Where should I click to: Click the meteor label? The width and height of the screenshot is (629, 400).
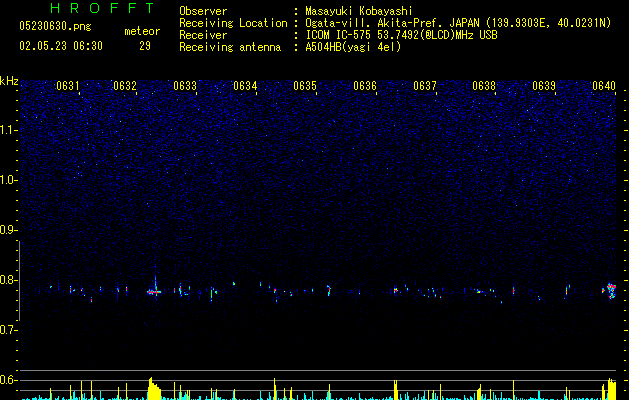(142, 31)
